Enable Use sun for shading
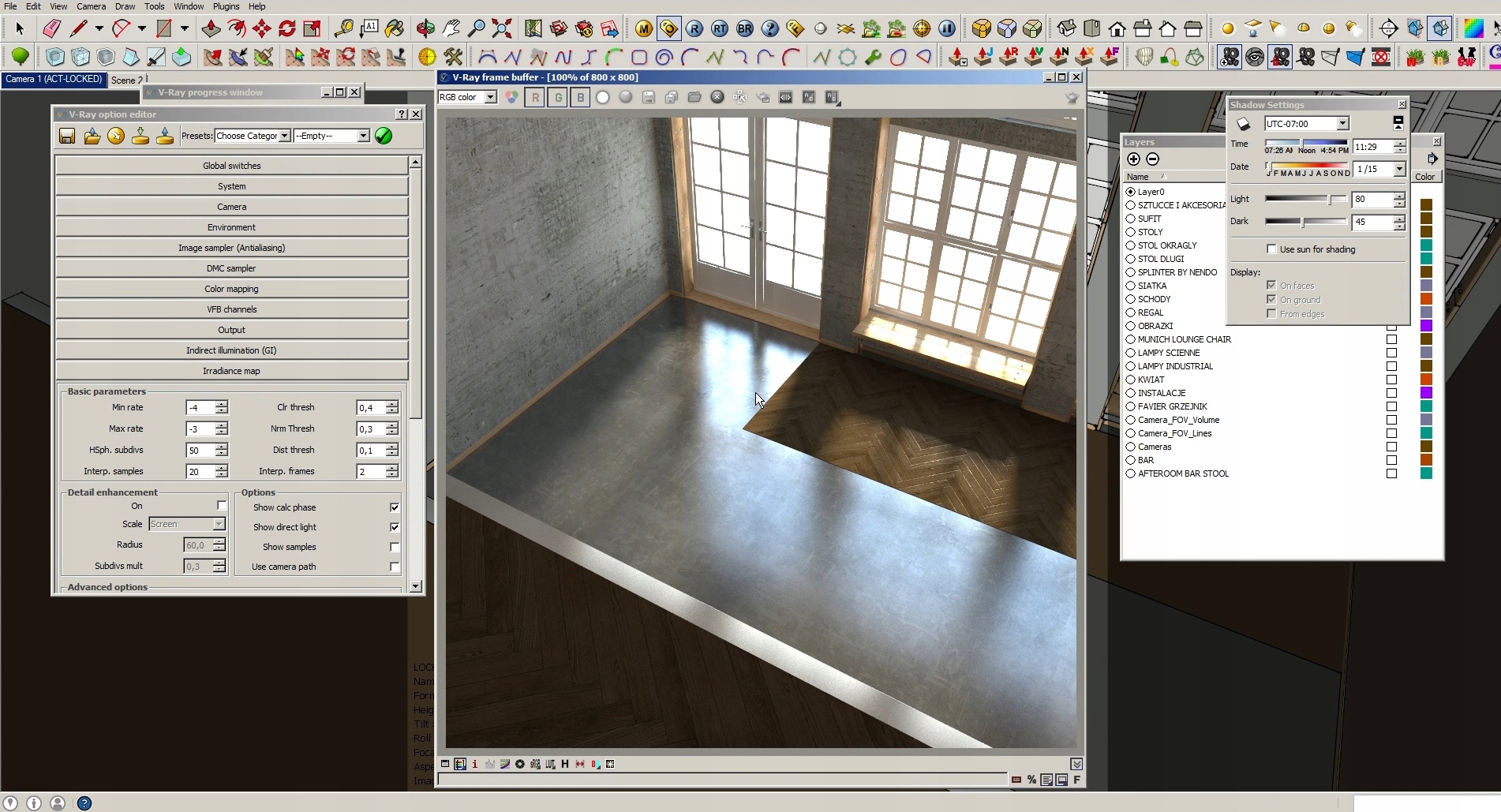Screen dimensions: 1501x812 [x=1271, y=249]
